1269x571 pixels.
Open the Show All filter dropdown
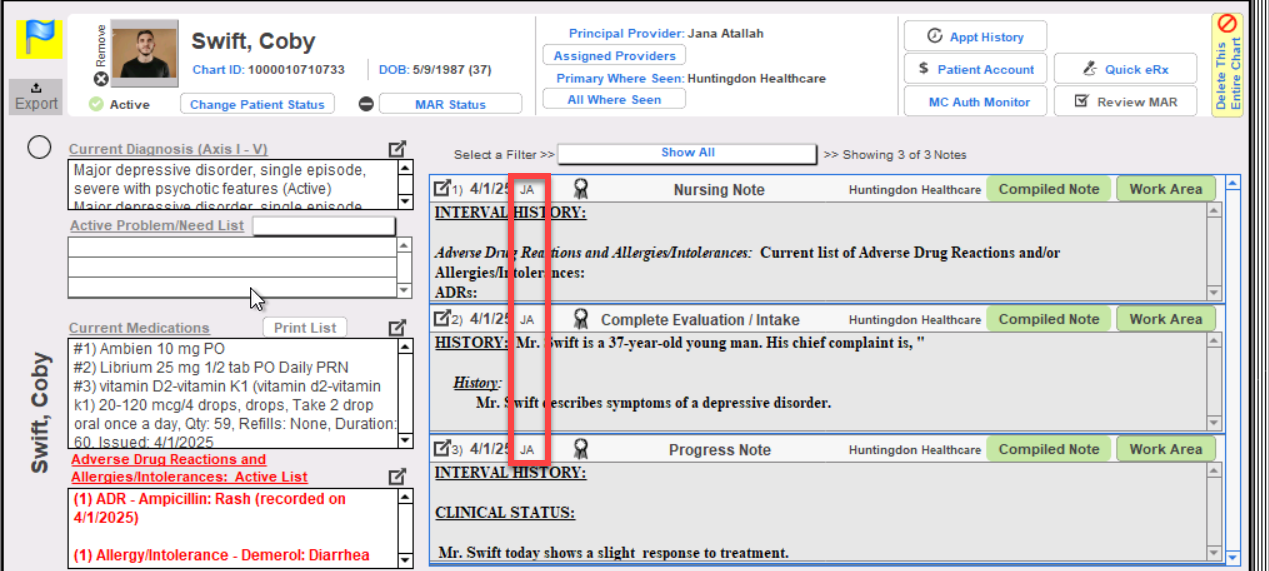click(687, 154)
